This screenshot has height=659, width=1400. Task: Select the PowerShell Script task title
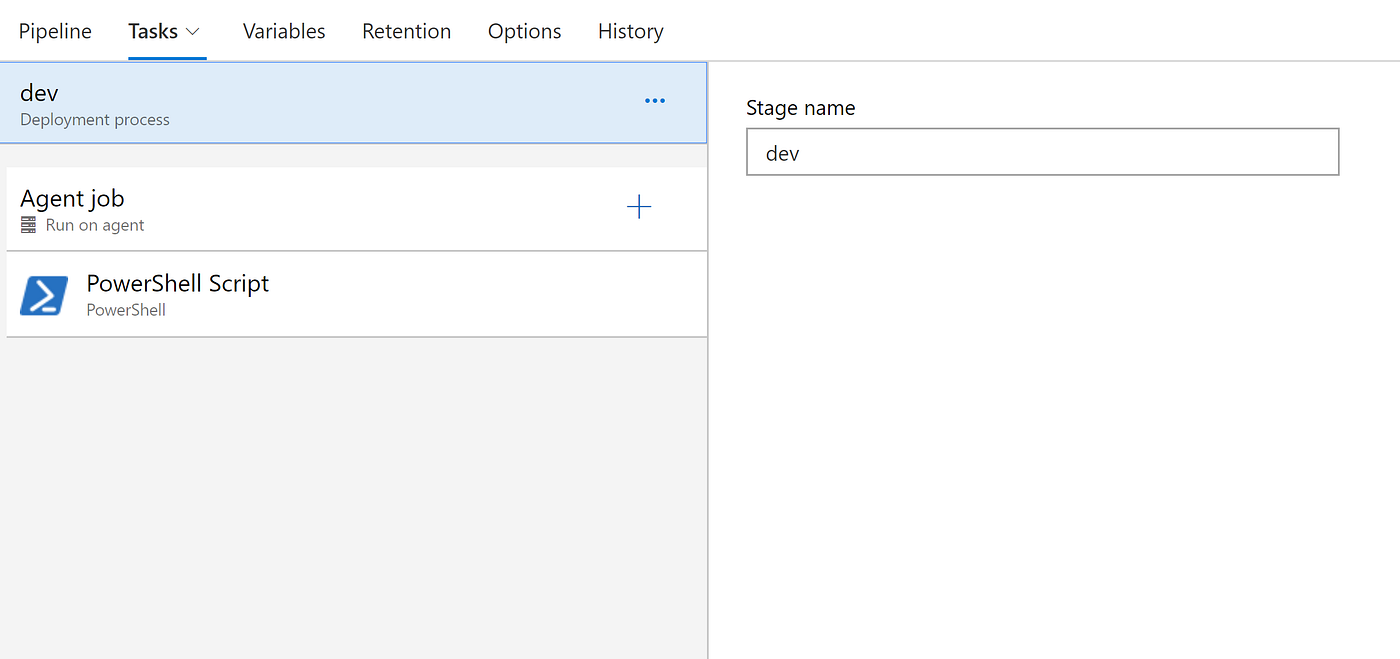point(178,284)
